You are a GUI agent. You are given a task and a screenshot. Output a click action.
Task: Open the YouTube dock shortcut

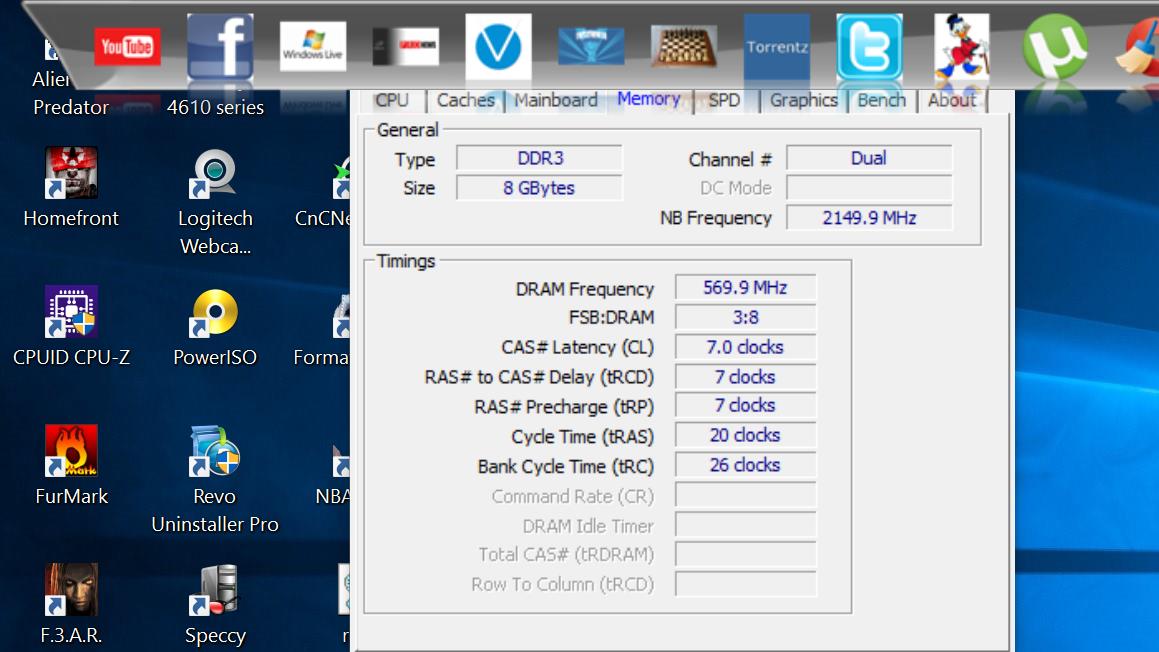coord(127,47)
